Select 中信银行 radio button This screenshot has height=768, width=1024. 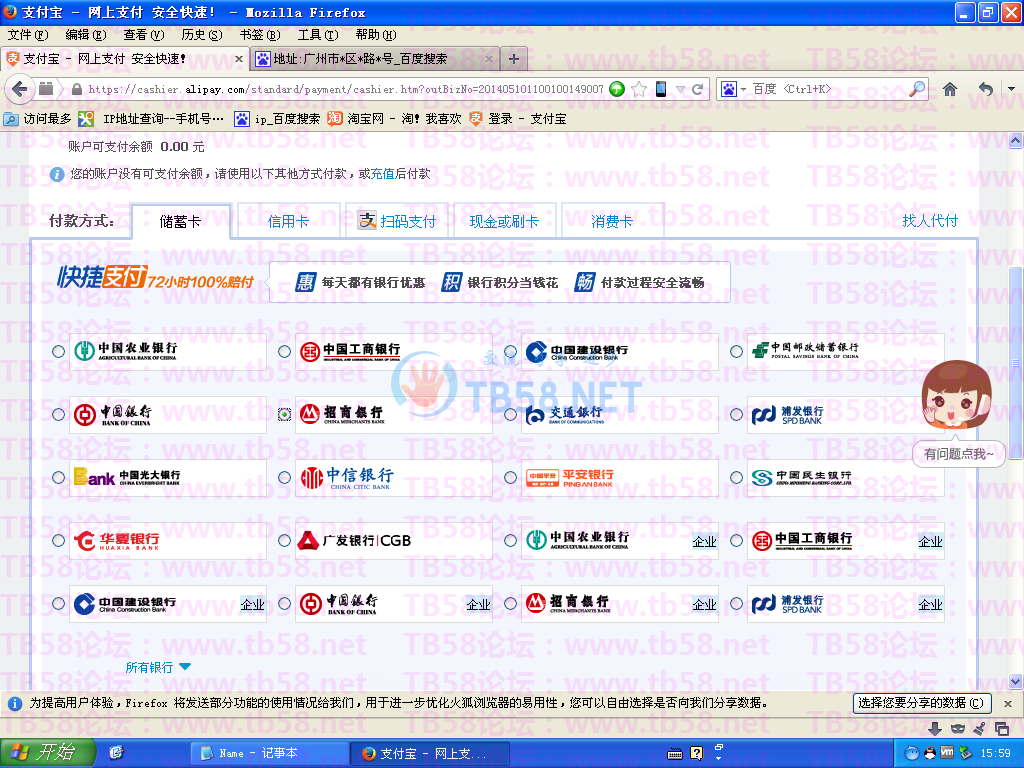tap(284, 477)
